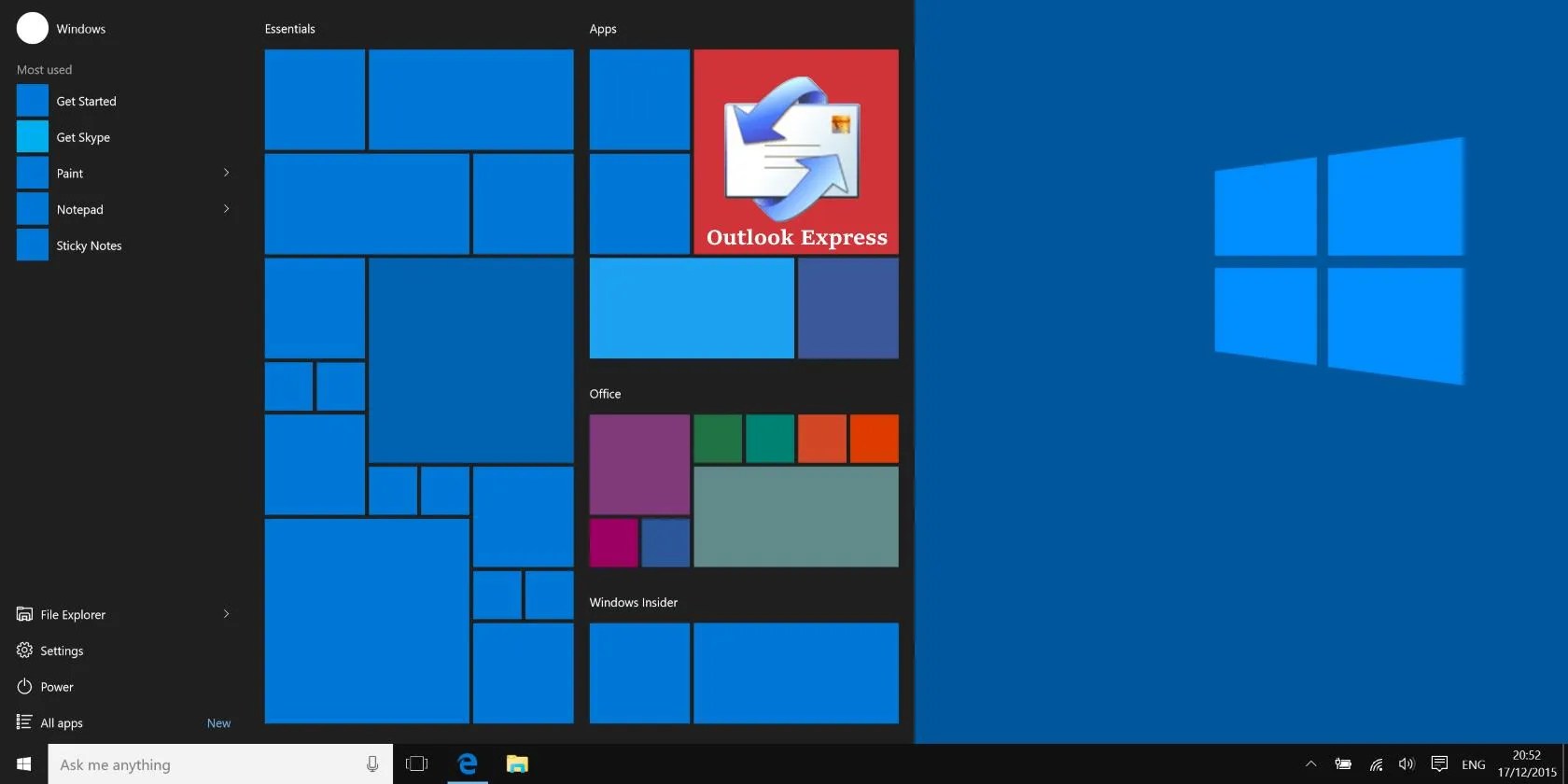Open the dark green Office tile

click(718, 439)
